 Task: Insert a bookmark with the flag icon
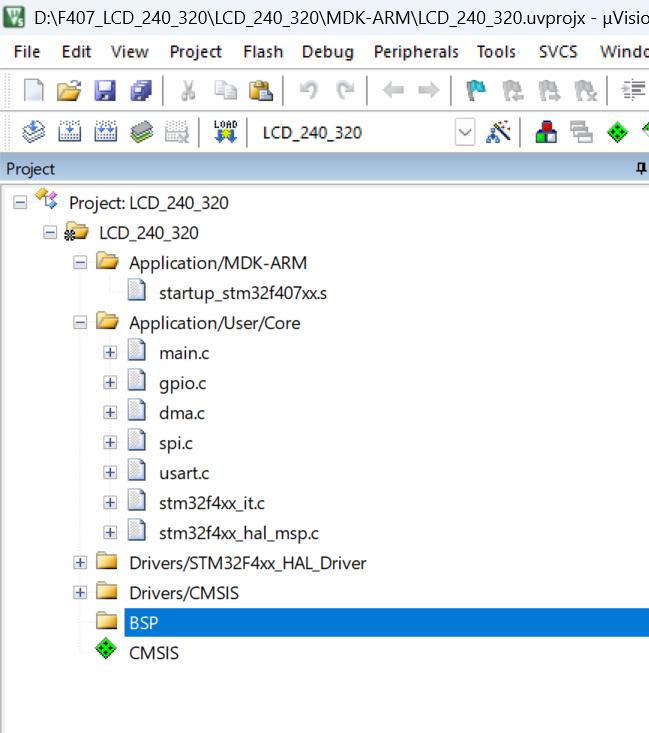click(x=476, y=90)
